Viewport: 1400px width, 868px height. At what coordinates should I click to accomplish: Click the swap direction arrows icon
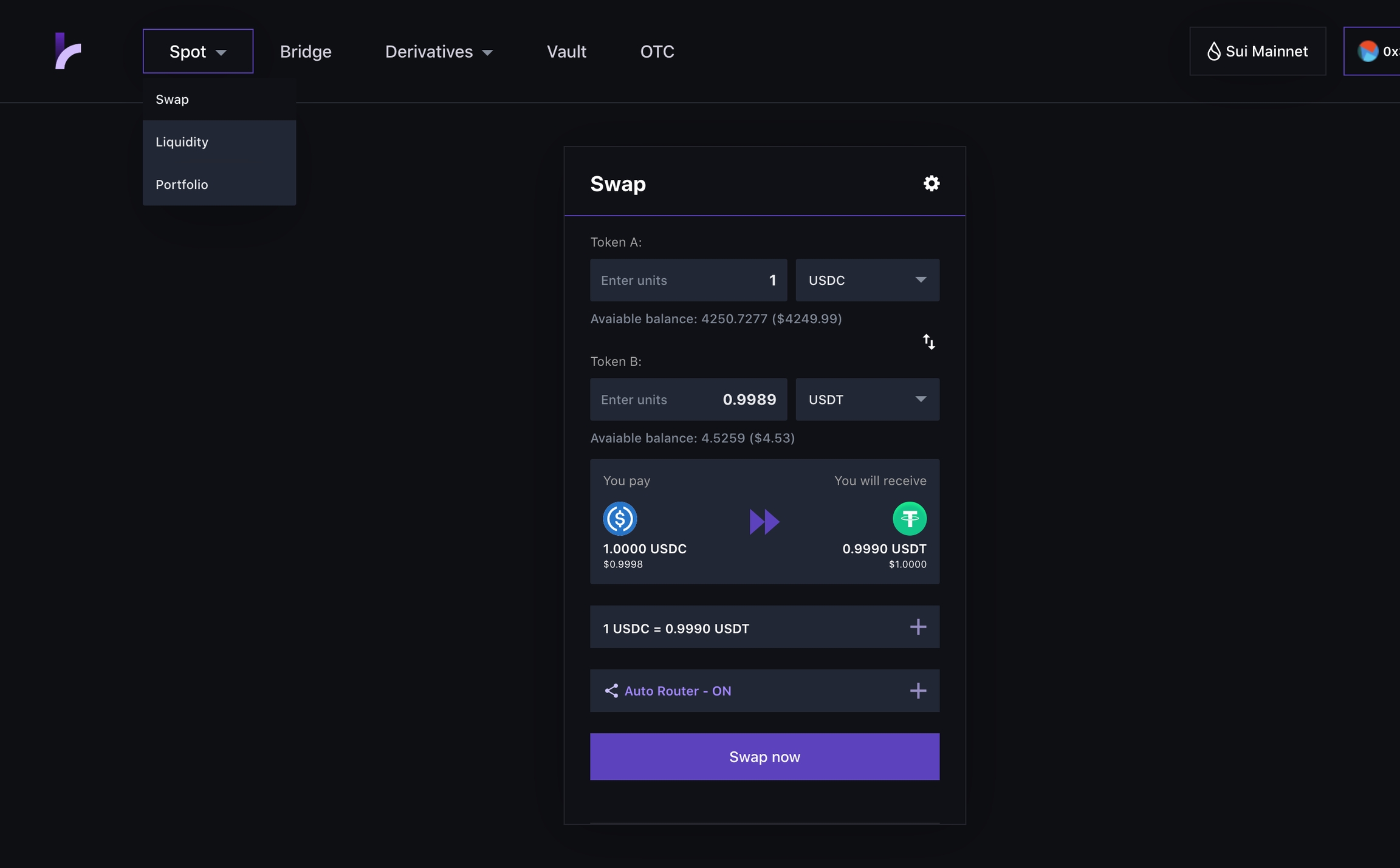[928, 342]
